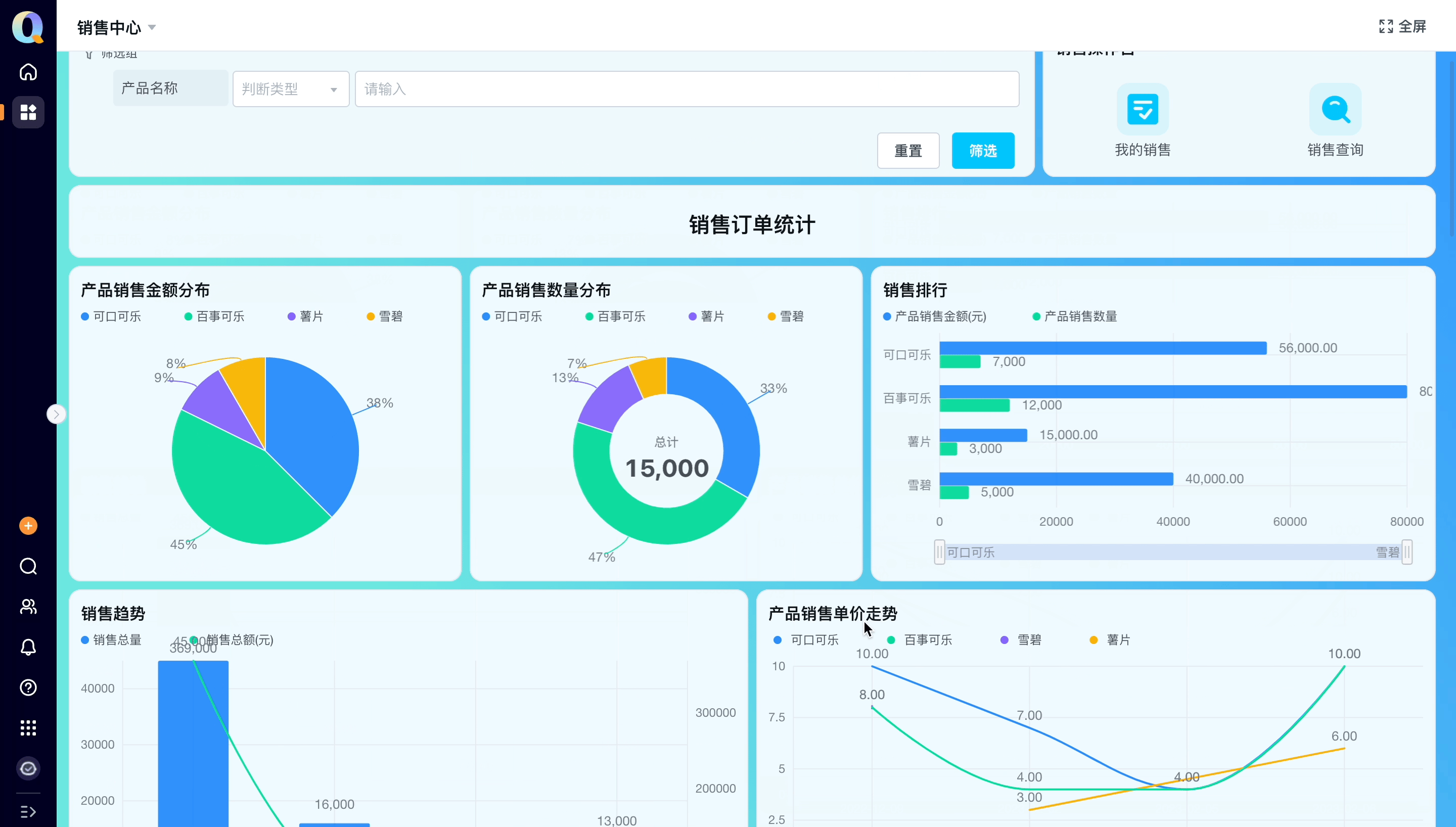Image resolution: width=1456 pixels, height=827 pixels.
Task: Open the contacts people icon
Action: tap(28, 607)
